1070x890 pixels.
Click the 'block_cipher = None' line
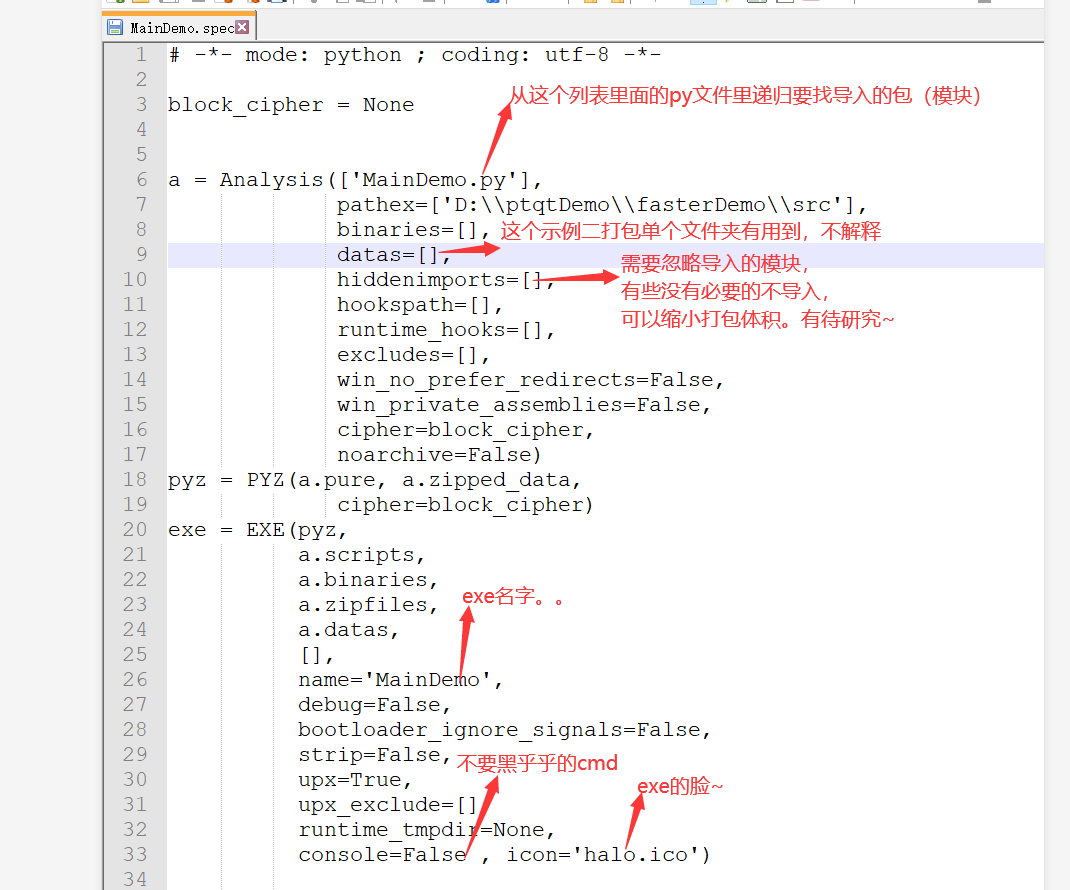click(x=291, y=105)
